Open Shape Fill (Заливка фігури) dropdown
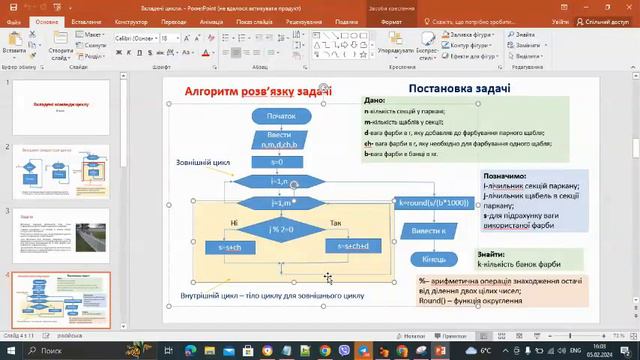 [468, 35]
